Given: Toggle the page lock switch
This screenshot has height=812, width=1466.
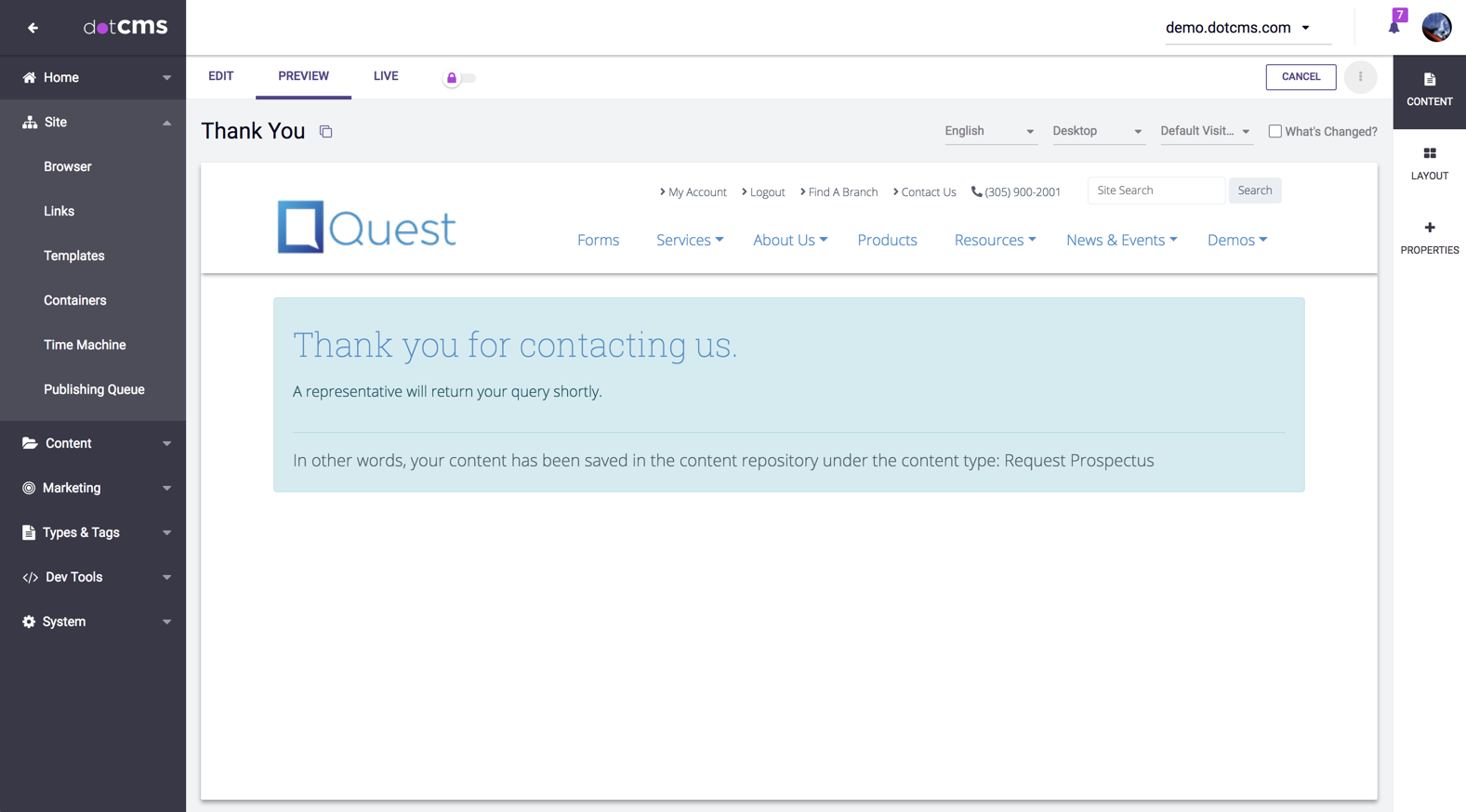Looking at the screenshot, I should pos(459,78).
